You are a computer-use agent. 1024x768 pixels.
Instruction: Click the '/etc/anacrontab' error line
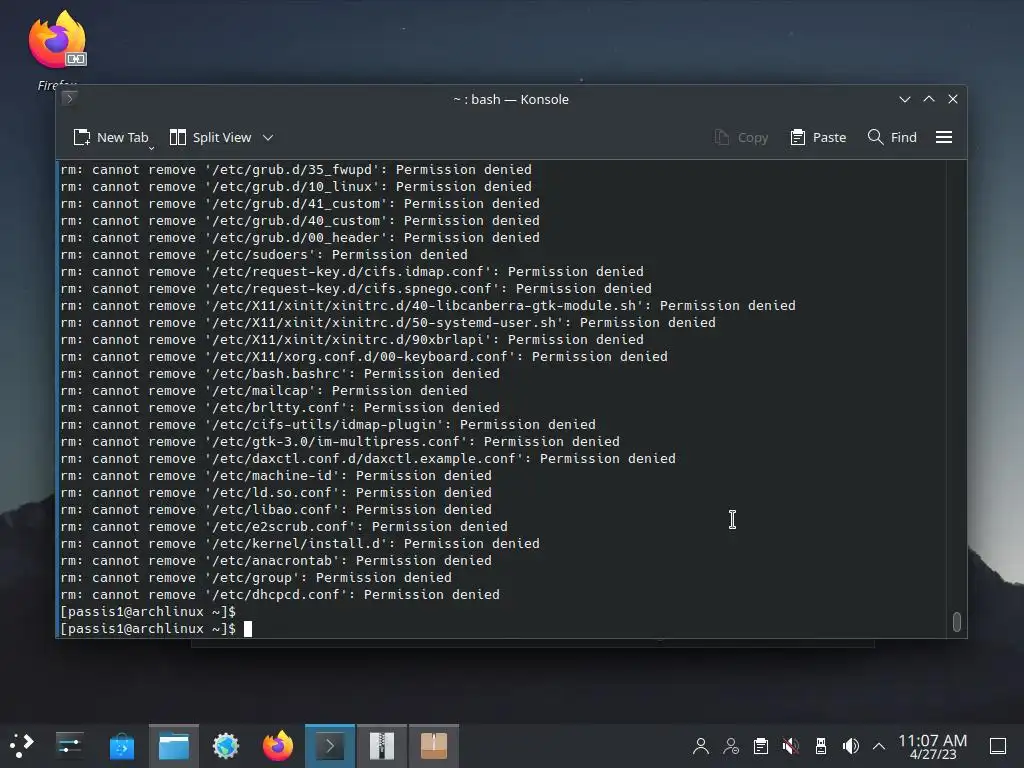coord(276,560)
